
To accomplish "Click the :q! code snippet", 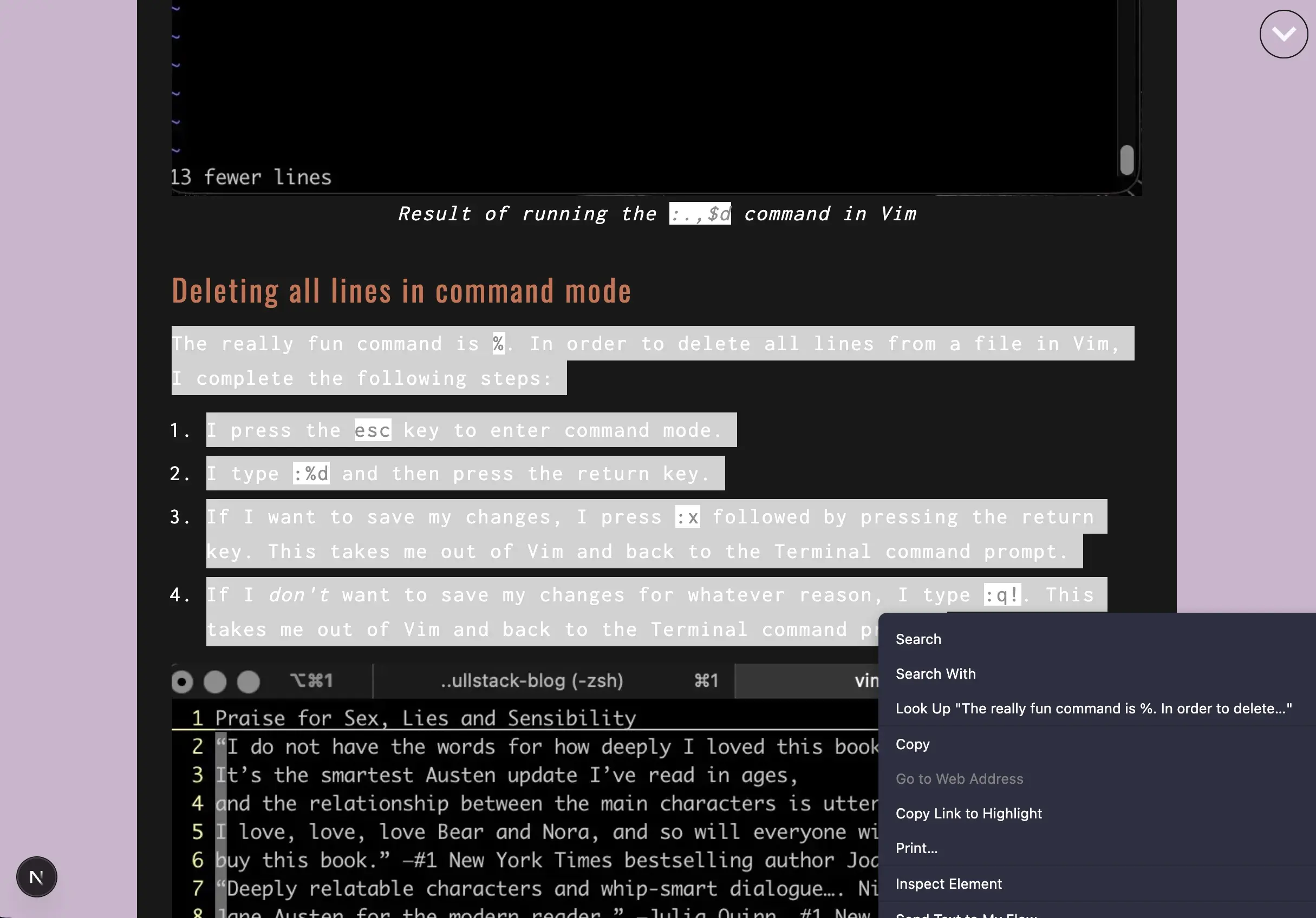I will [1002, 595].
